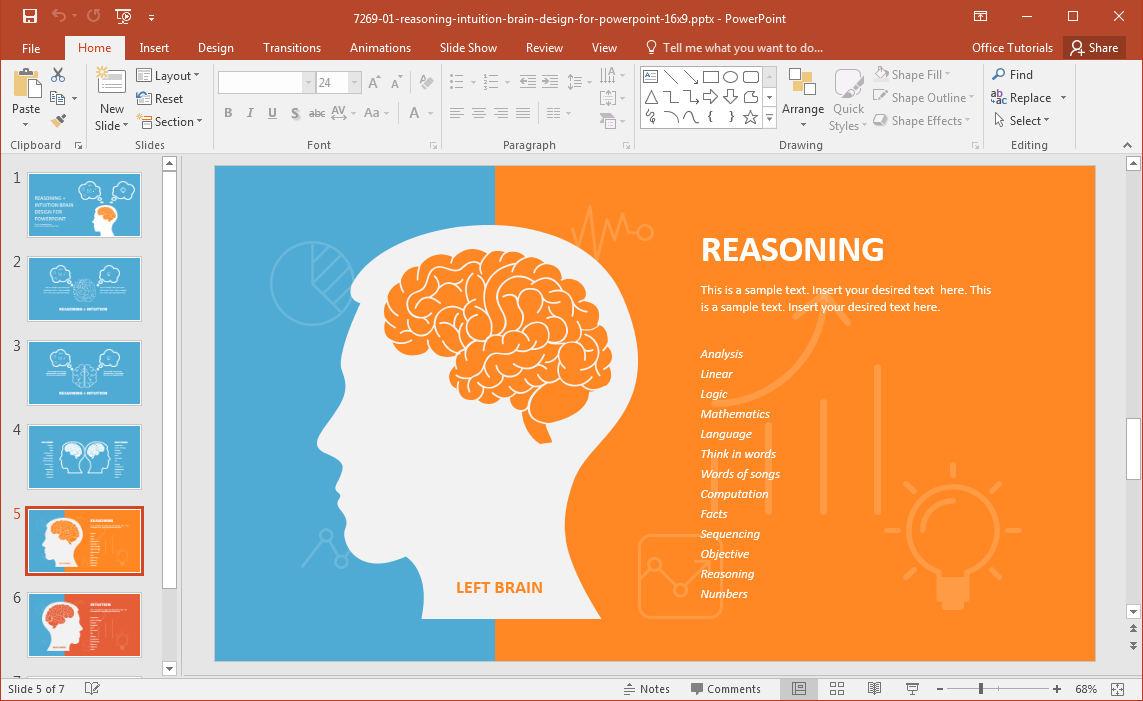The height and width of the screenshot is (701, 1143).
Task: Click Replace in Editing group
Action: tap(1029, 98)
